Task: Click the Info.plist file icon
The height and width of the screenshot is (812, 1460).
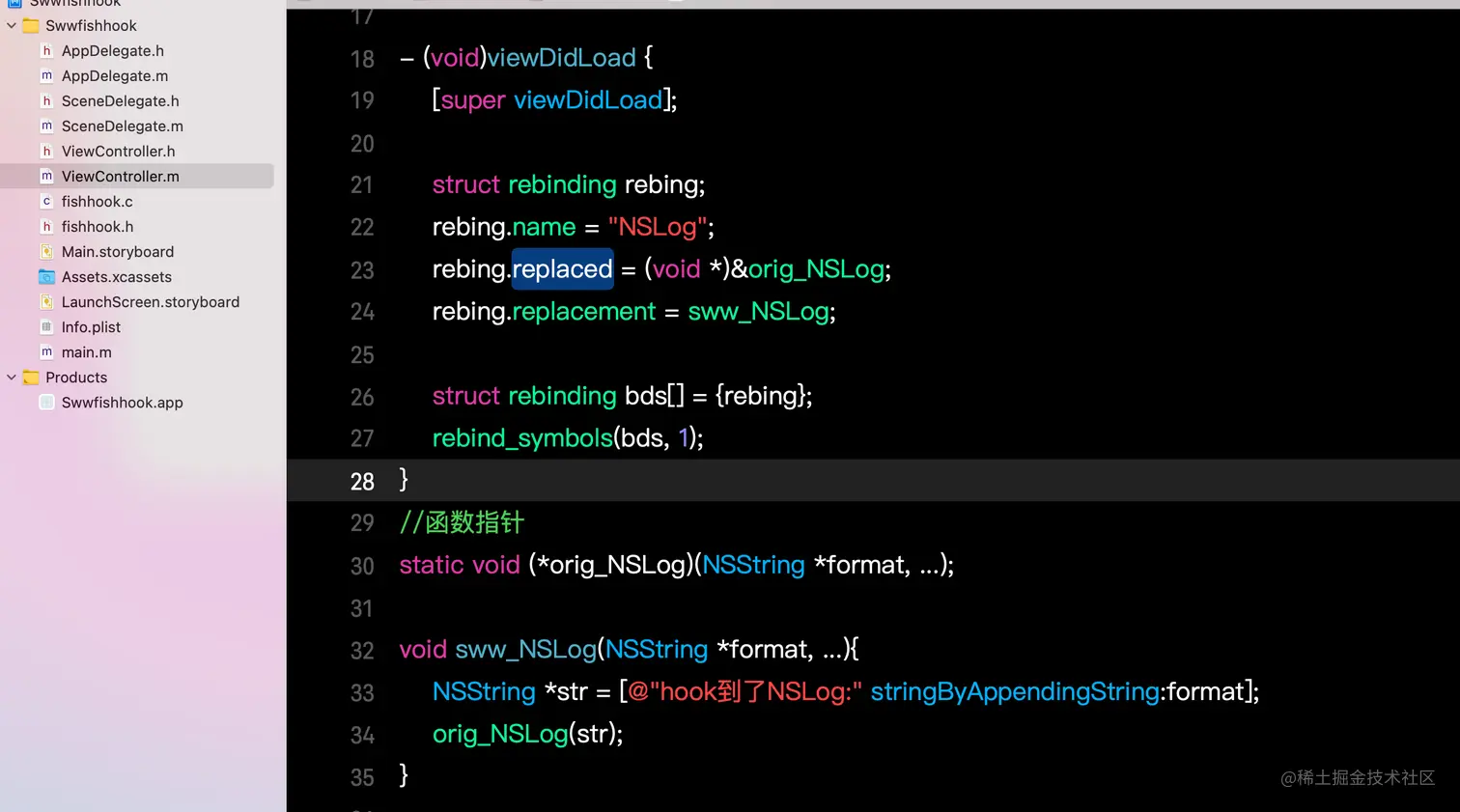Action: click(46, 326)
